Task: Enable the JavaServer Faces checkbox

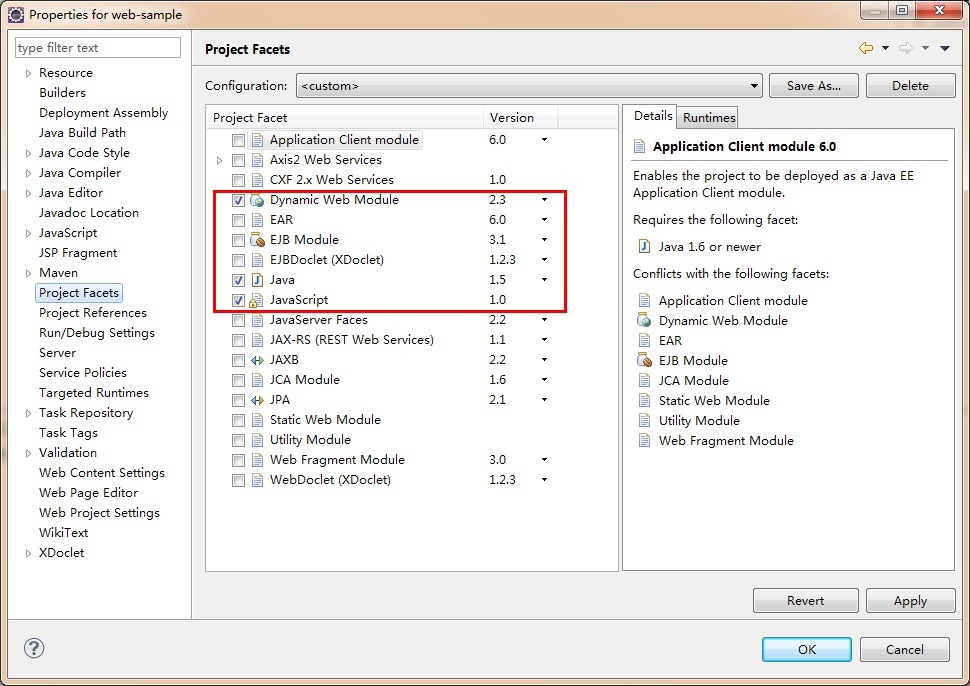Action: tap(238, 320)
